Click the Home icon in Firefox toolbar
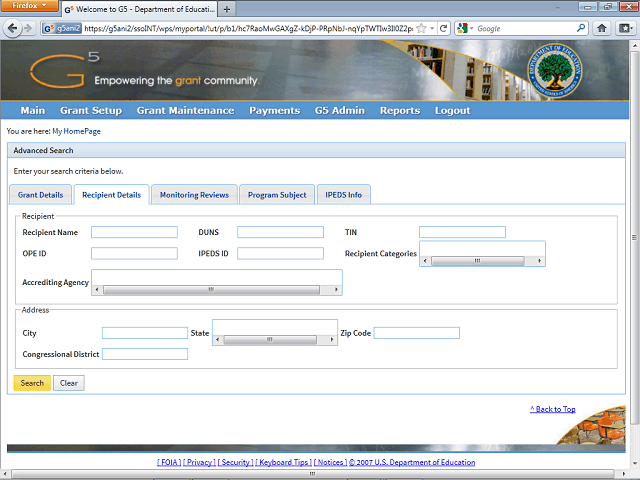This screenshot has height=480, width=640. (601, 28)
